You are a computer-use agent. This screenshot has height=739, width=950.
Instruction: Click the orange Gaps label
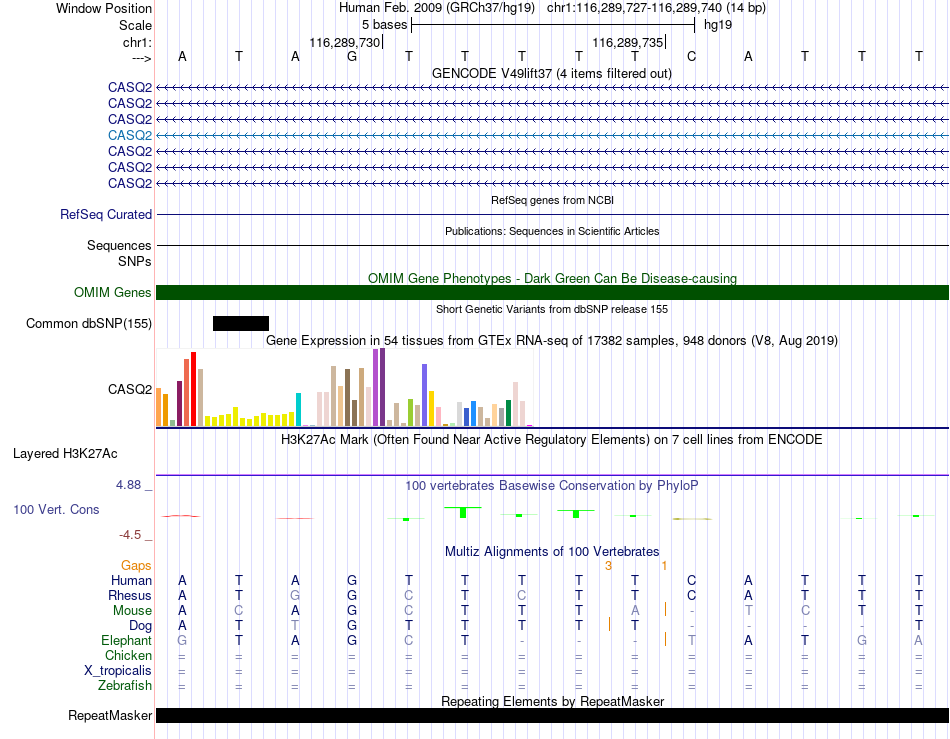(136, 565)
